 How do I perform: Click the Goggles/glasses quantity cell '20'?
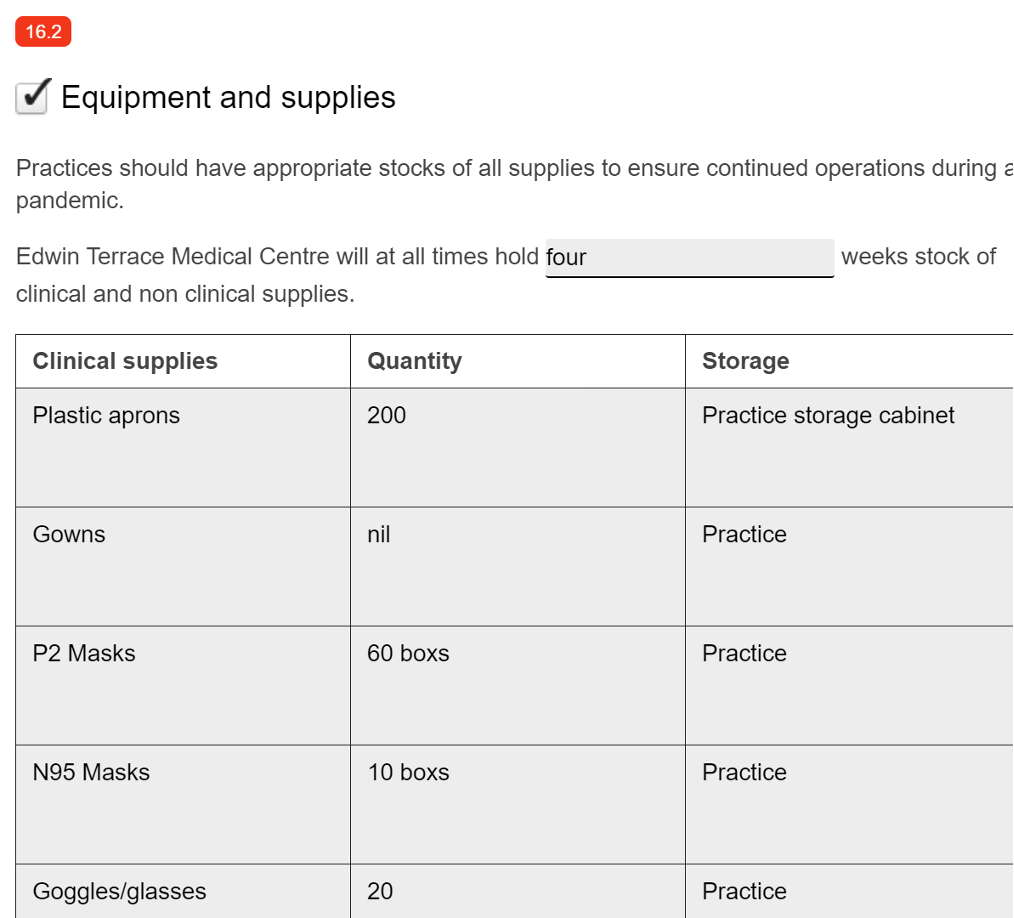point(517,892)
